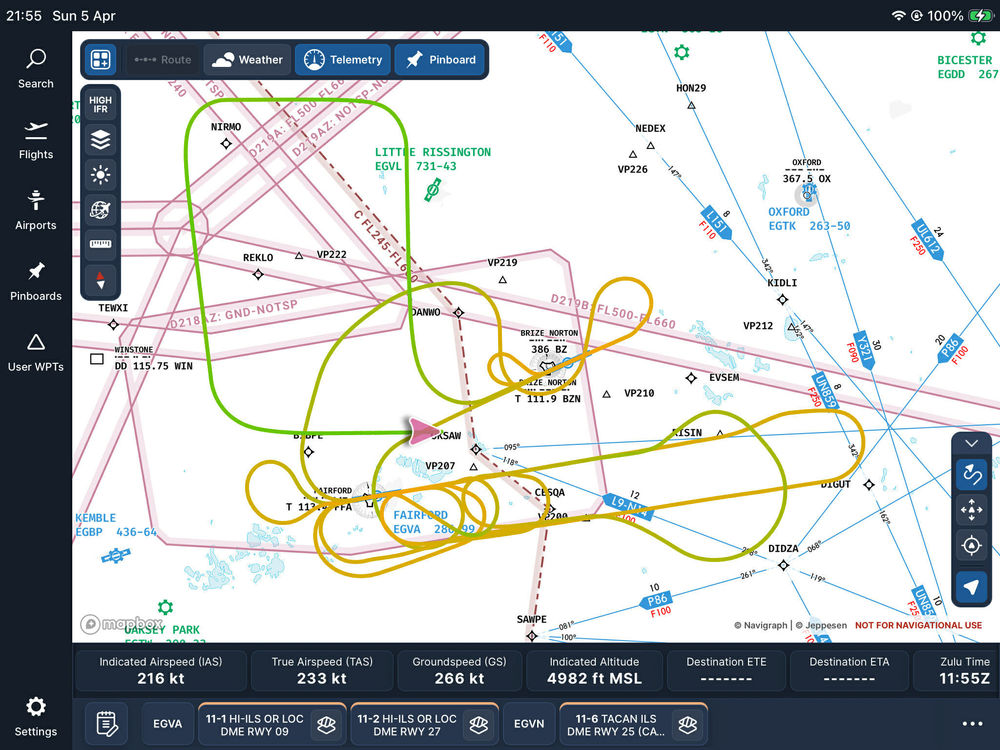Open the map layers stack icon
Screen dimensions: 1000x750
click(x=100, y=141)
